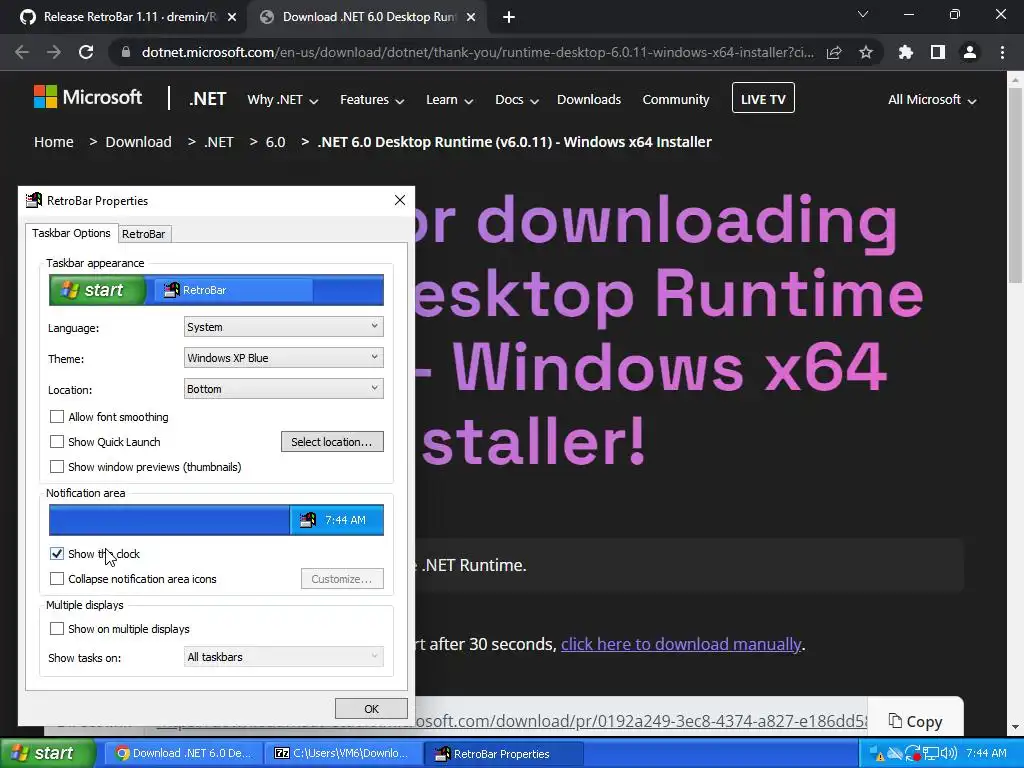Click the LIVE TV button
The image size is (1024, 768).
coord(763,98)
